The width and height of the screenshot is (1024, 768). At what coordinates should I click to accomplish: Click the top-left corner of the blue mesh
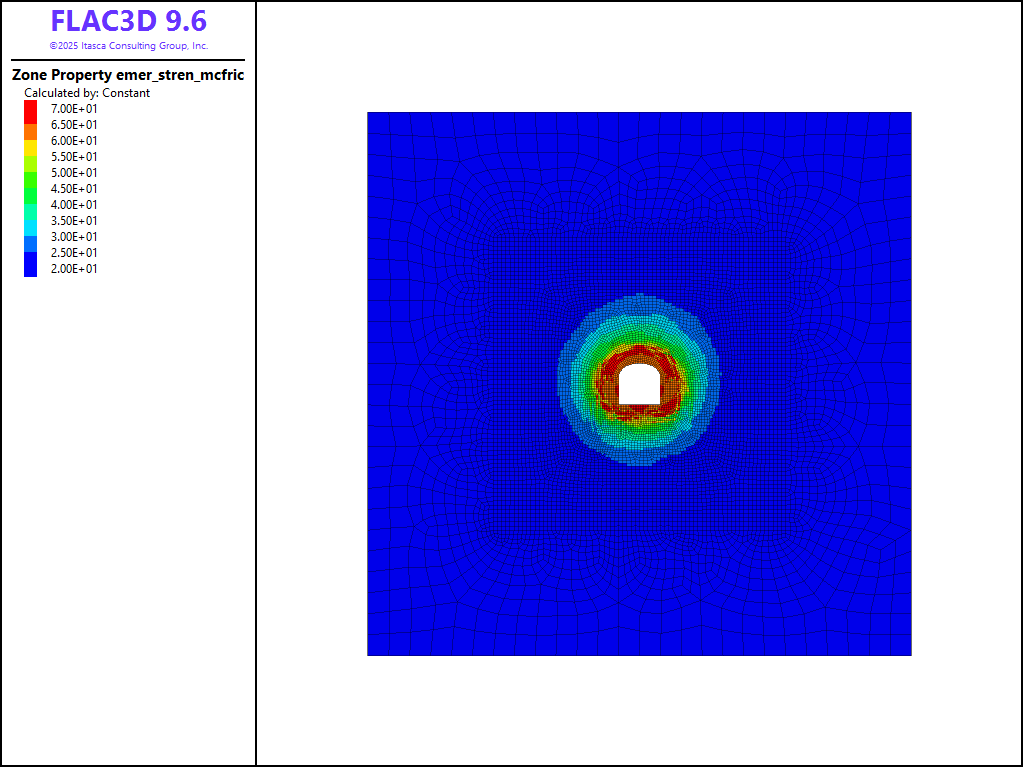(x=370, y=115)
